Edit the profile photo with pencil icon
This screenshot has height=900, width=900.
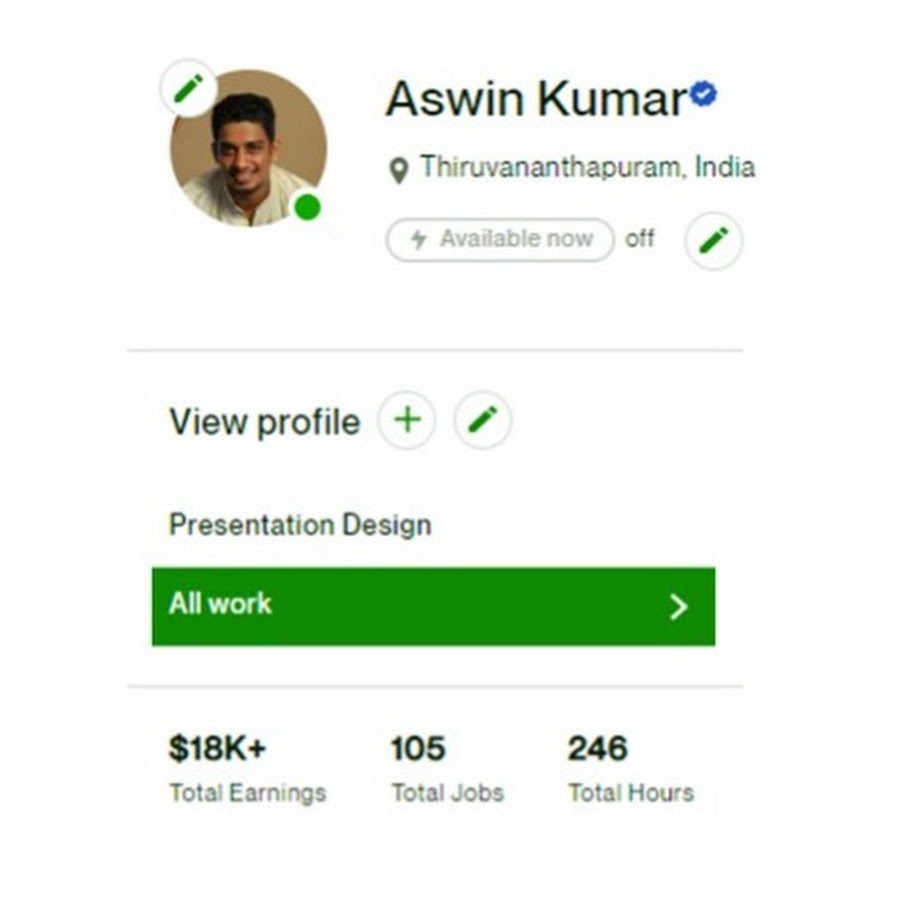tap(189, 88)
